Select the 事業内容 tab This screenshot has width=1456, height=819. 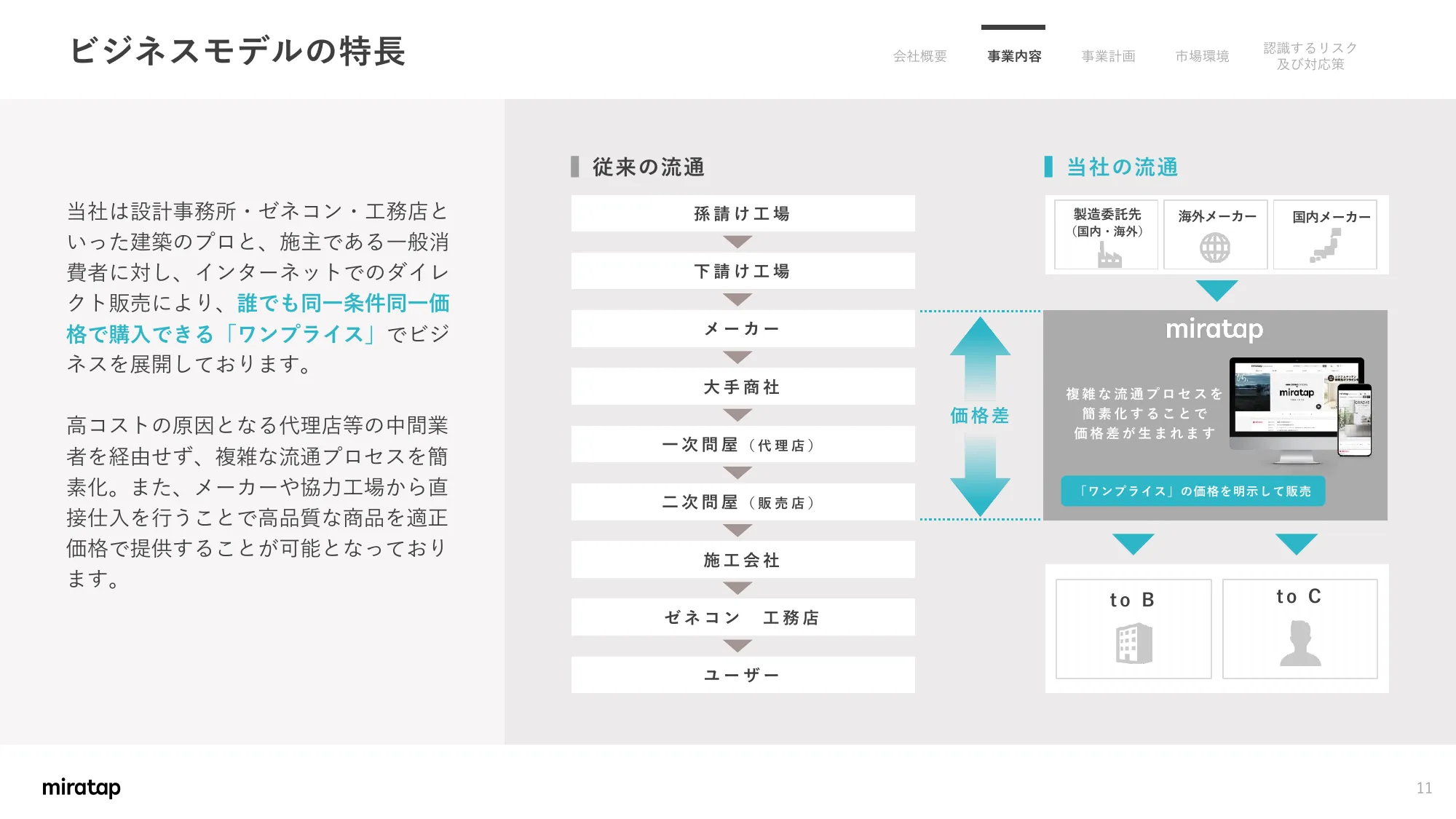1014,56
